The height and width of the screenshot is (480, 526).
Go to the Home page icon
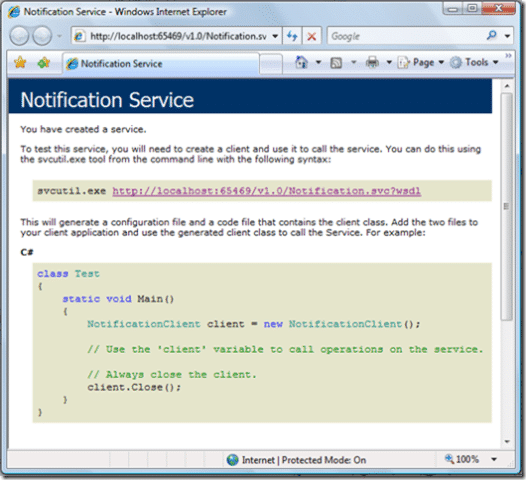coord(301,62)
